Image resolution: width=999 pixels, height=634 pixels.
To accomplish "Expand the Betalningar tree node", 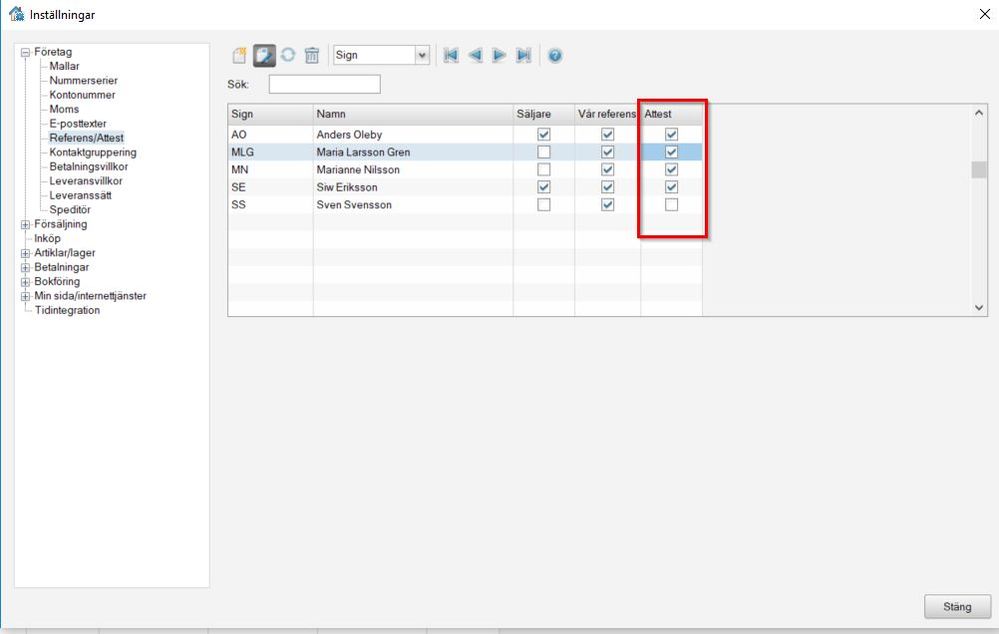I will click(25, 268).
